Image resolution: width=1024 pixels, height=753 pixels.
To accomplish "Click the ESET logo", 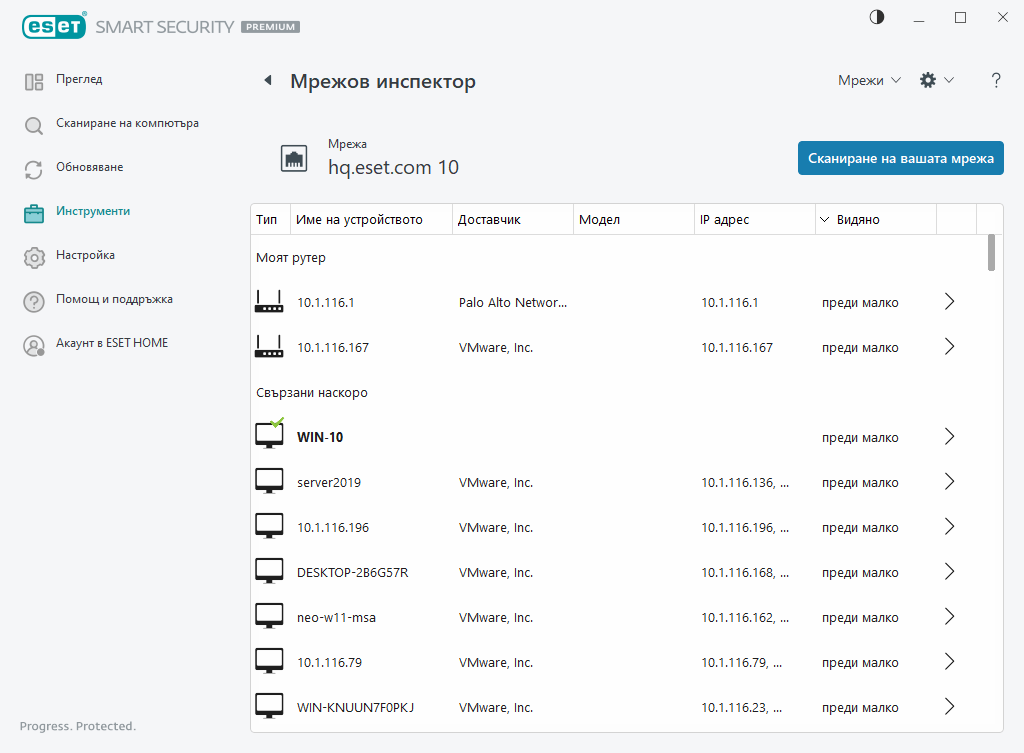I will click(54, 26).
